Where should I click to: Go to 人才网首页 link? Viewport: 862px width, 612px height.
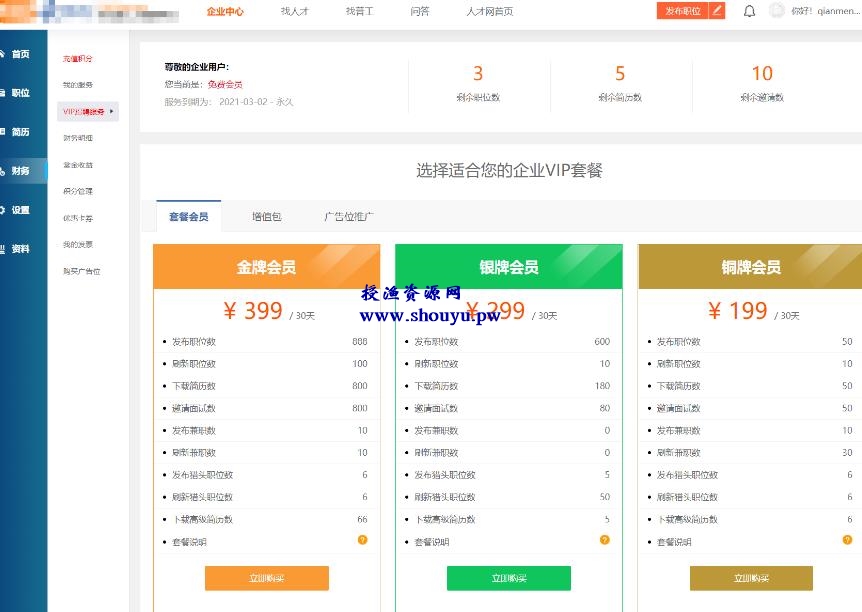pyautogui.click(x=490, y=11)
